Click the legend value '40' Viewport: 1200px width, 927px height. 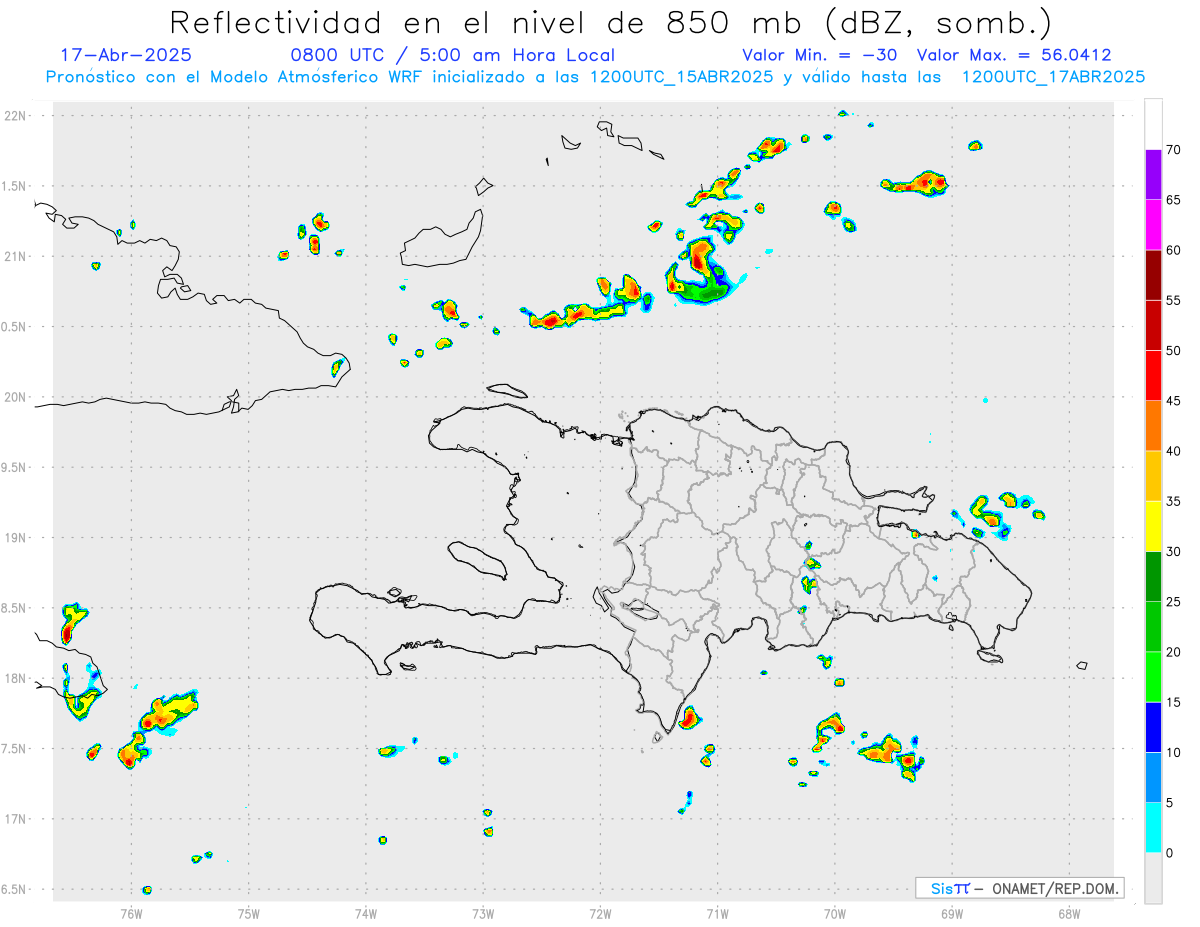(1174, 451)
